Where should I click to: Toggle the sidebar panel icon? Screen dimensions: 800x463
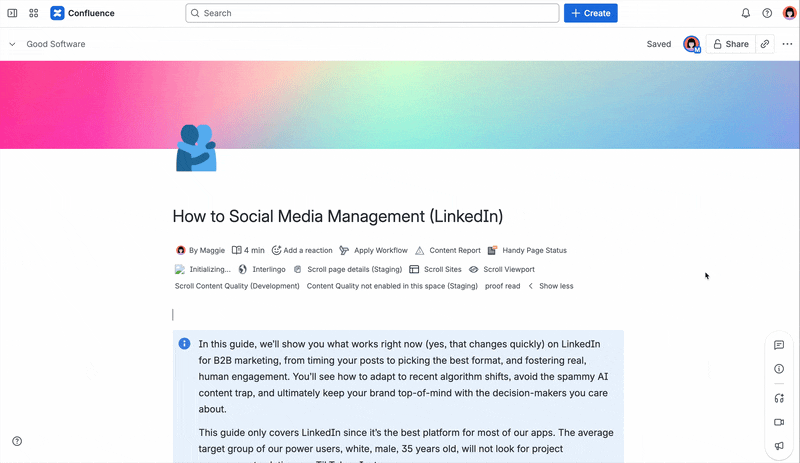click(12, 13)
